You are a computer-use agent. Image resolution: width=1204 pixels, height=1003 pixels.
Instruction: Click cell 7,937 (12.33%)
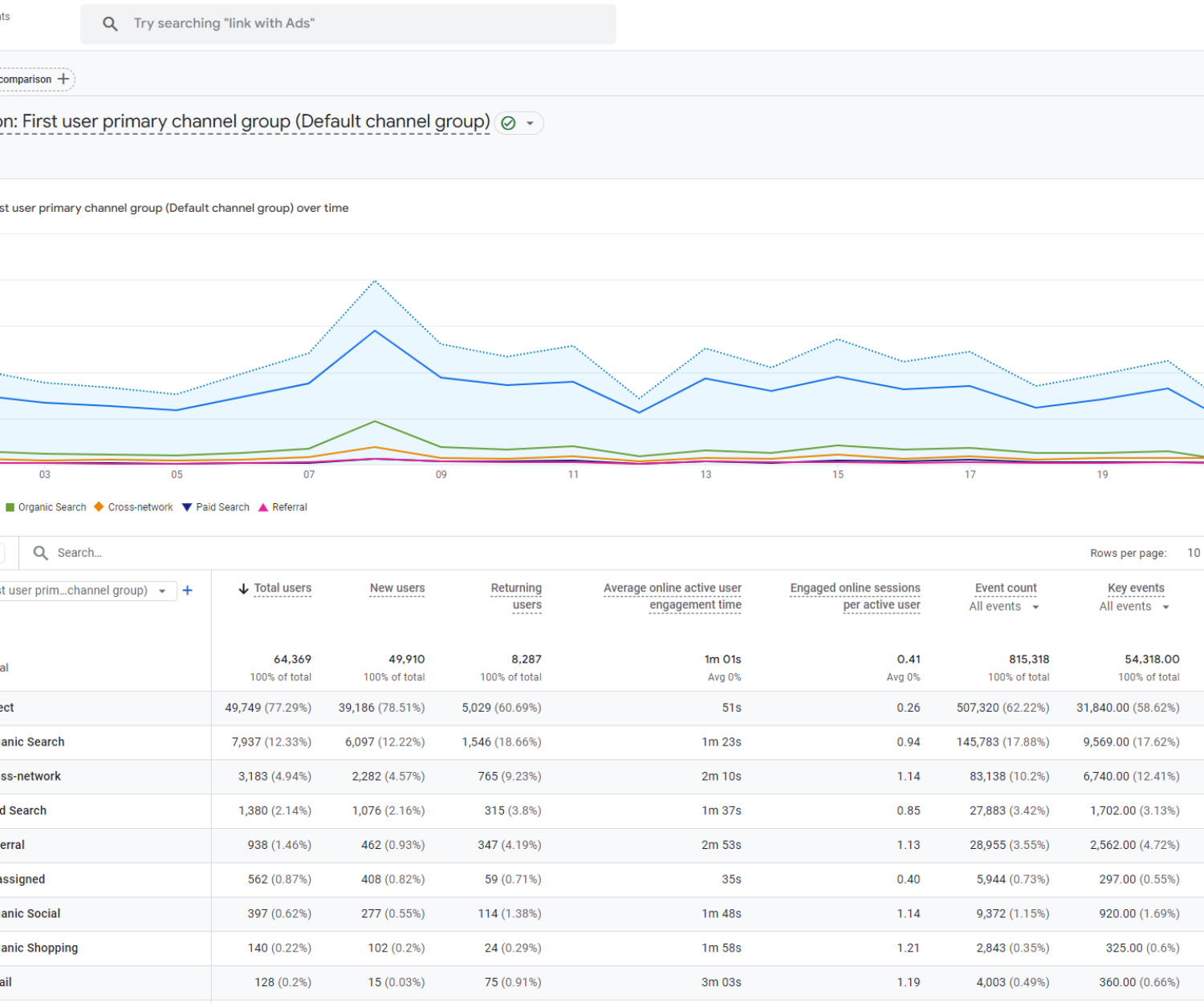(271, 742)
